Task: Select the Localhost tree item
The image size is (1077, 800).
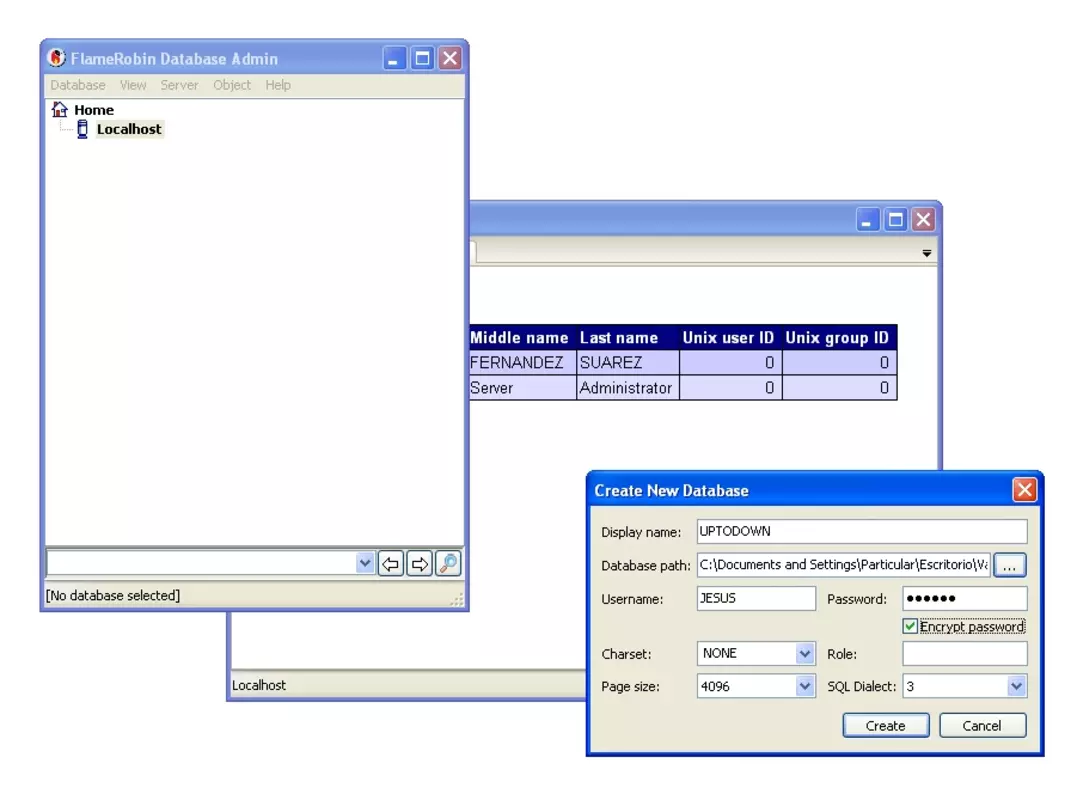Action: pyautogui.click(x=129, y=129)
